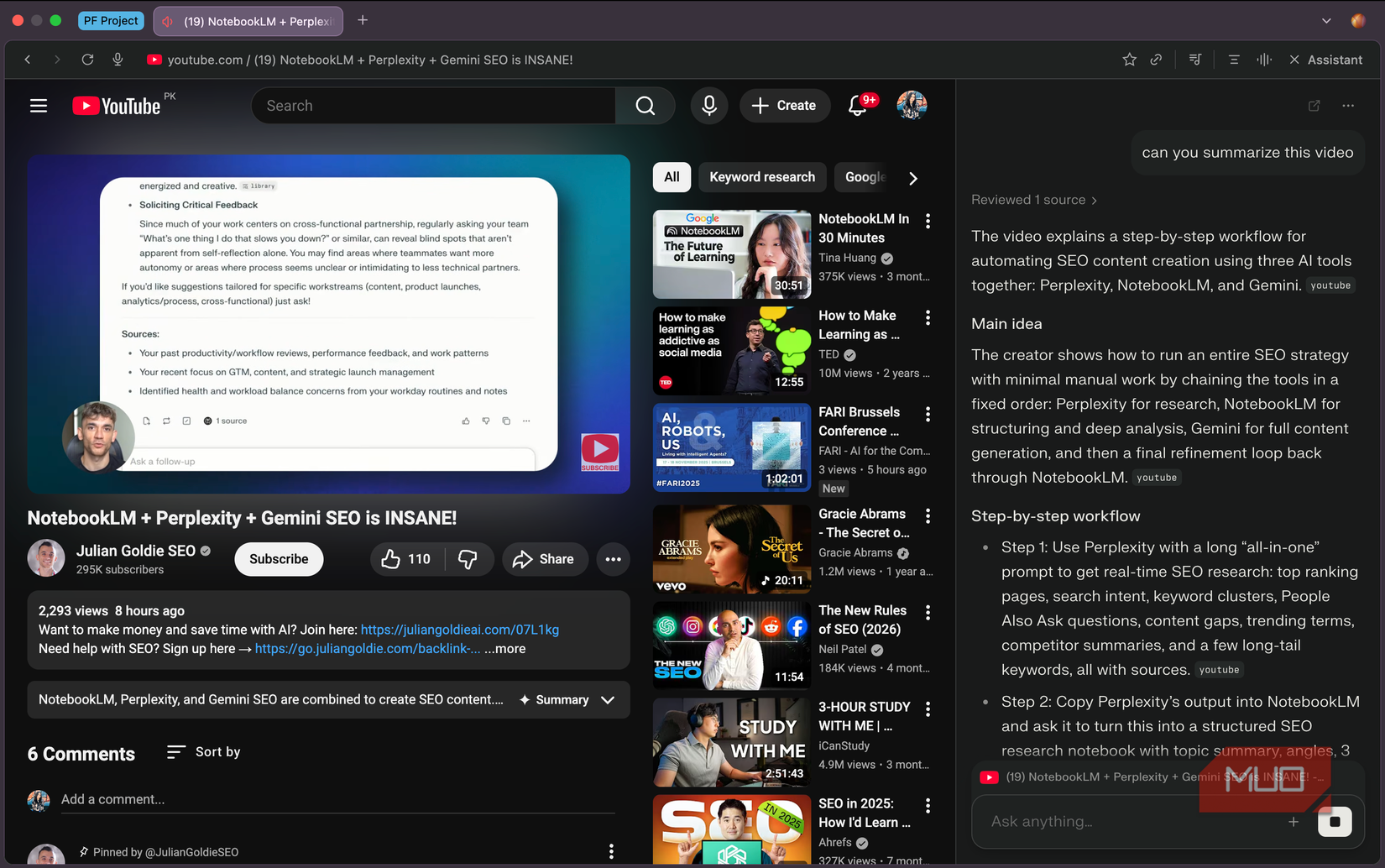Switch to the "PF Project" browser tab
The height and width of the screenshot is (868, 1385).
110,20
